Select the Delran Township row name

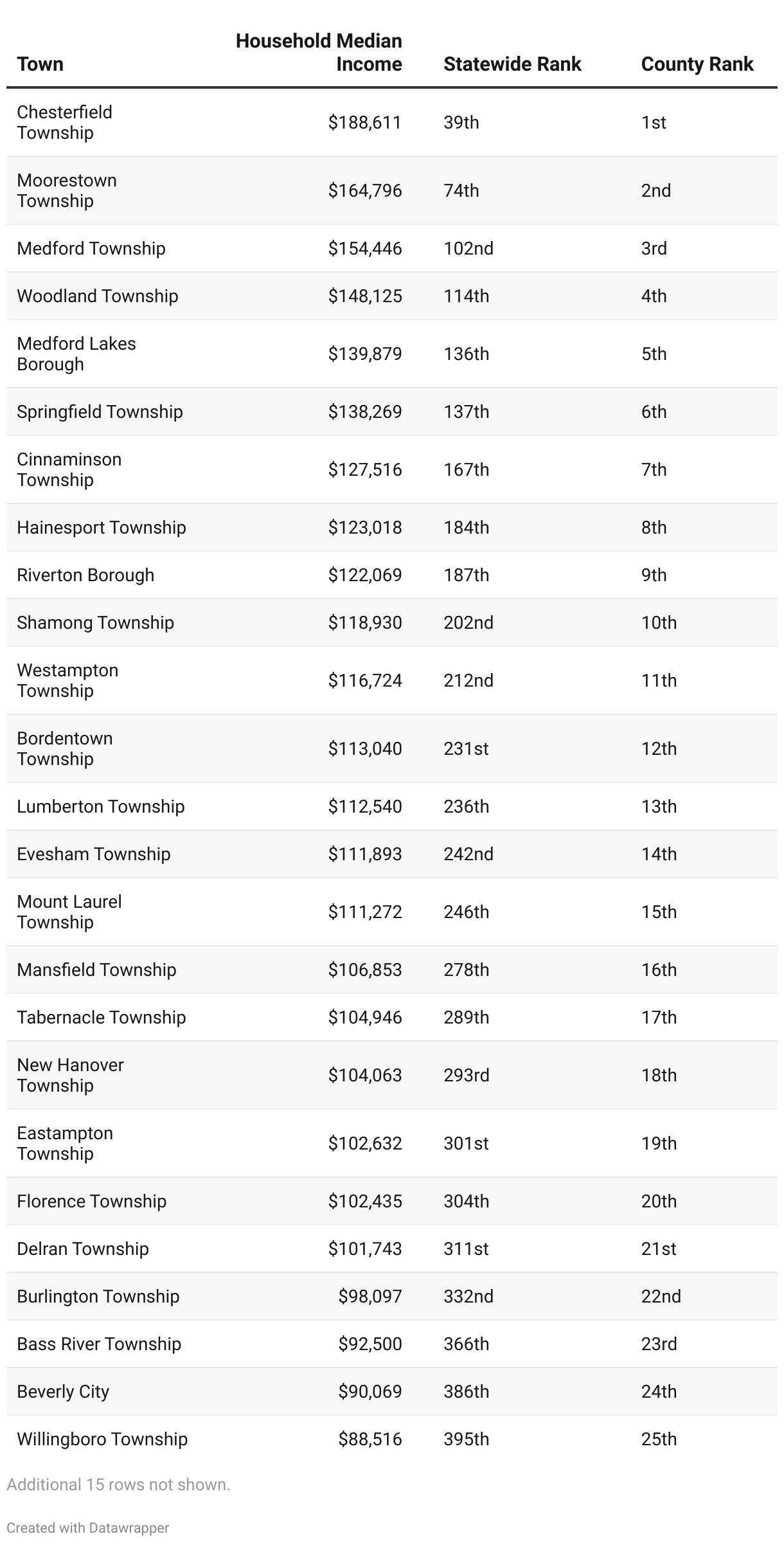coord(83,1249)
